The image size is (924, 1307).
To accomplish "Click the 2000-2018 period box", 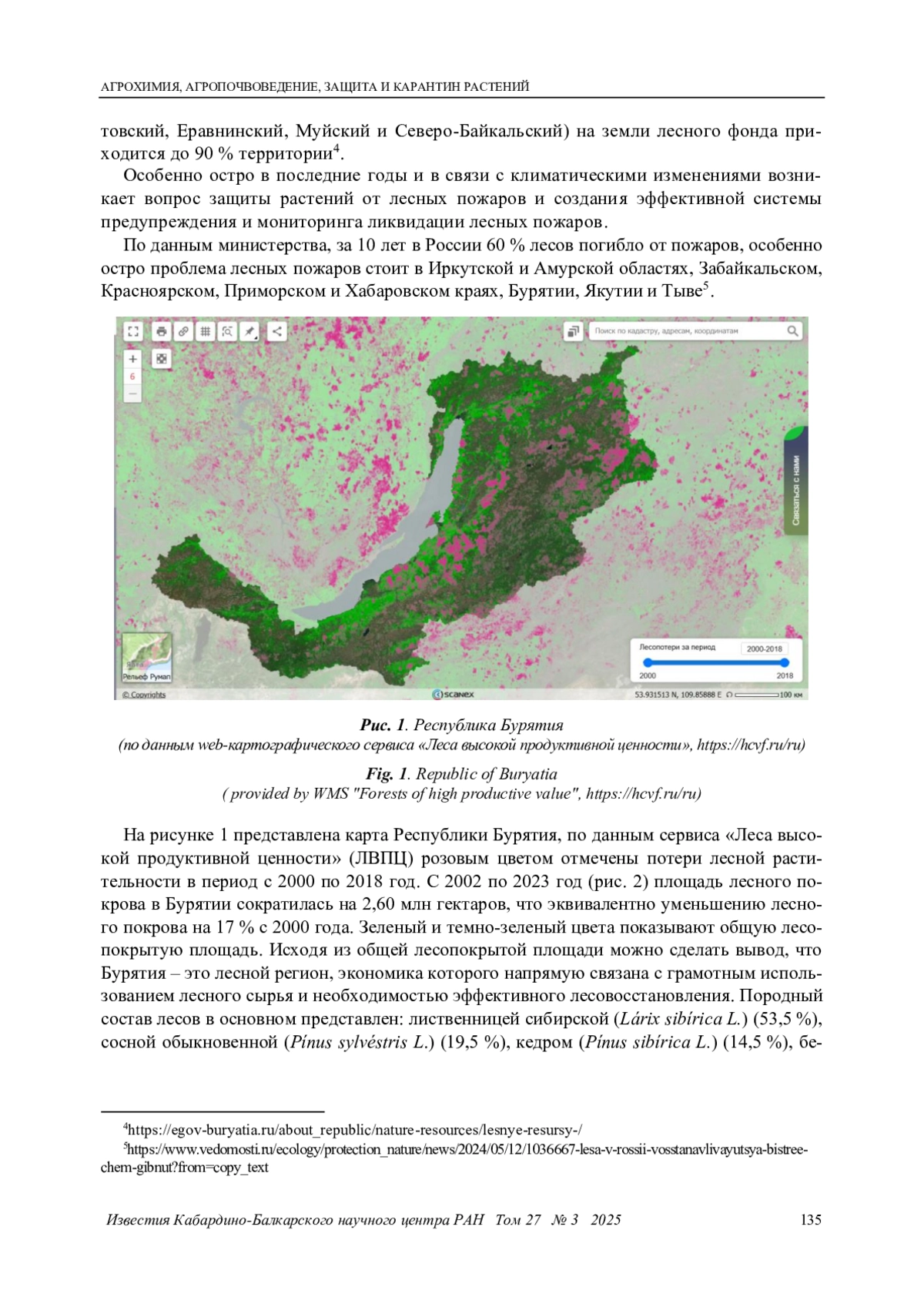I will pos(764,648).
